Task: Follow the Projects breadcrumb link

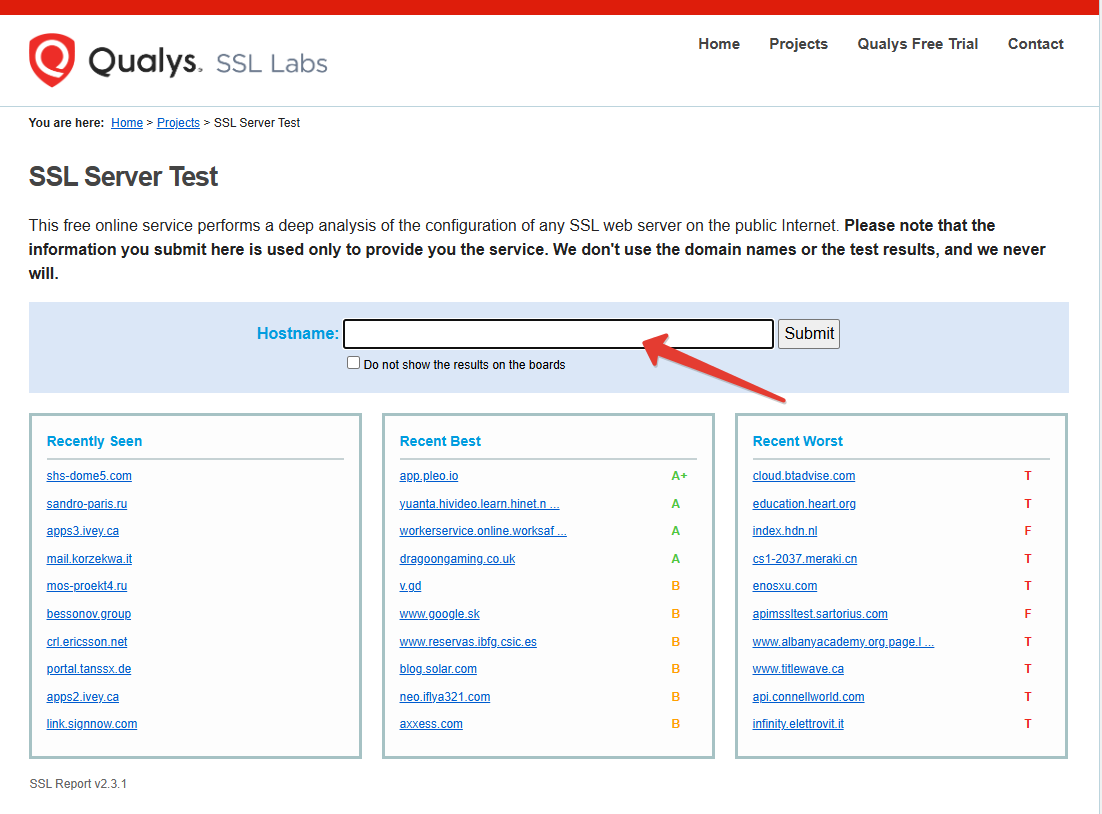Action: point(178,122)
